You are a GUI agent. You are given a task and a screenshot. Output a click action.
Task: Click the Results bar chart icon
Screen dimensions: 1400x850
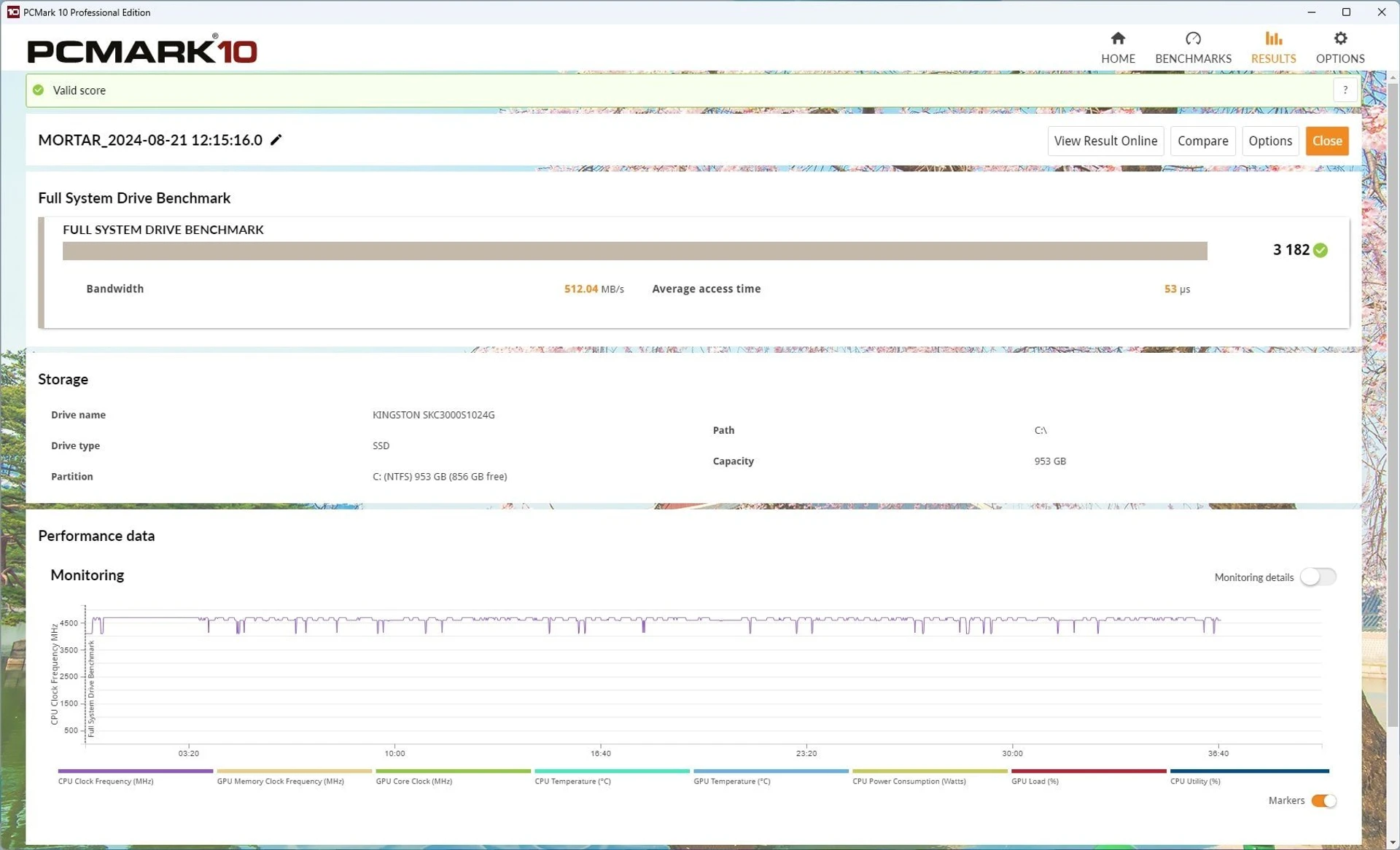point(1273,39)
